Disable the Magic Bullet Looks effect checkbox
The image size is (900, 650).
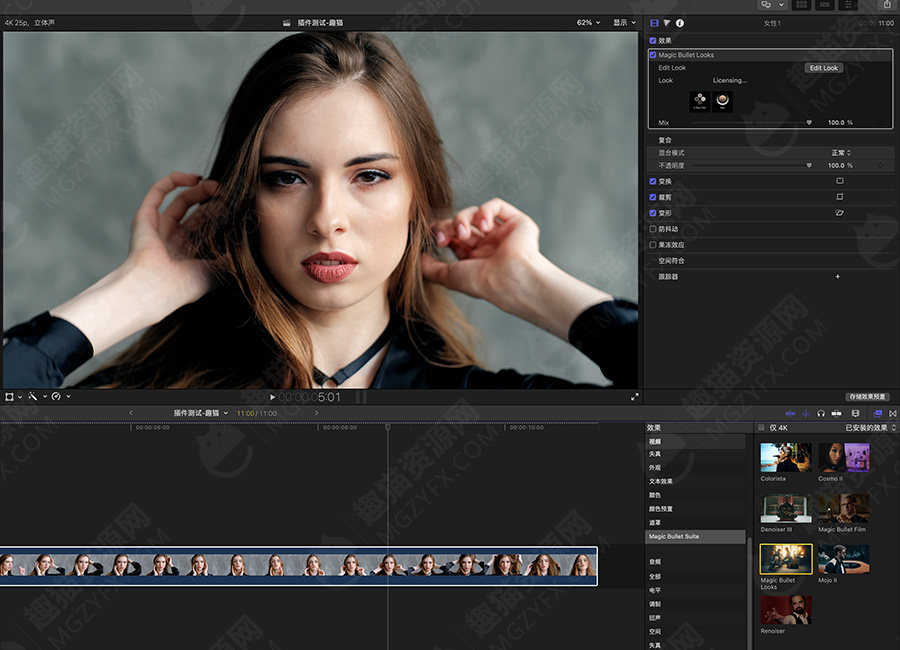[653, 55]
